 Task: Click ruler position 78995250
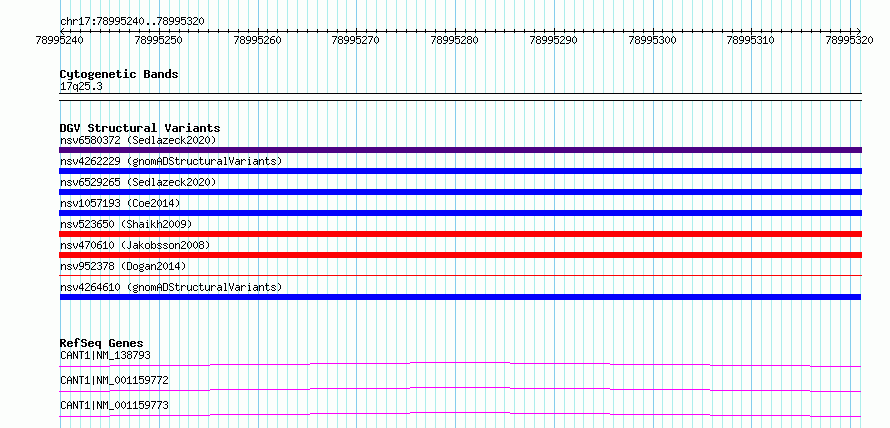point(159,40)
